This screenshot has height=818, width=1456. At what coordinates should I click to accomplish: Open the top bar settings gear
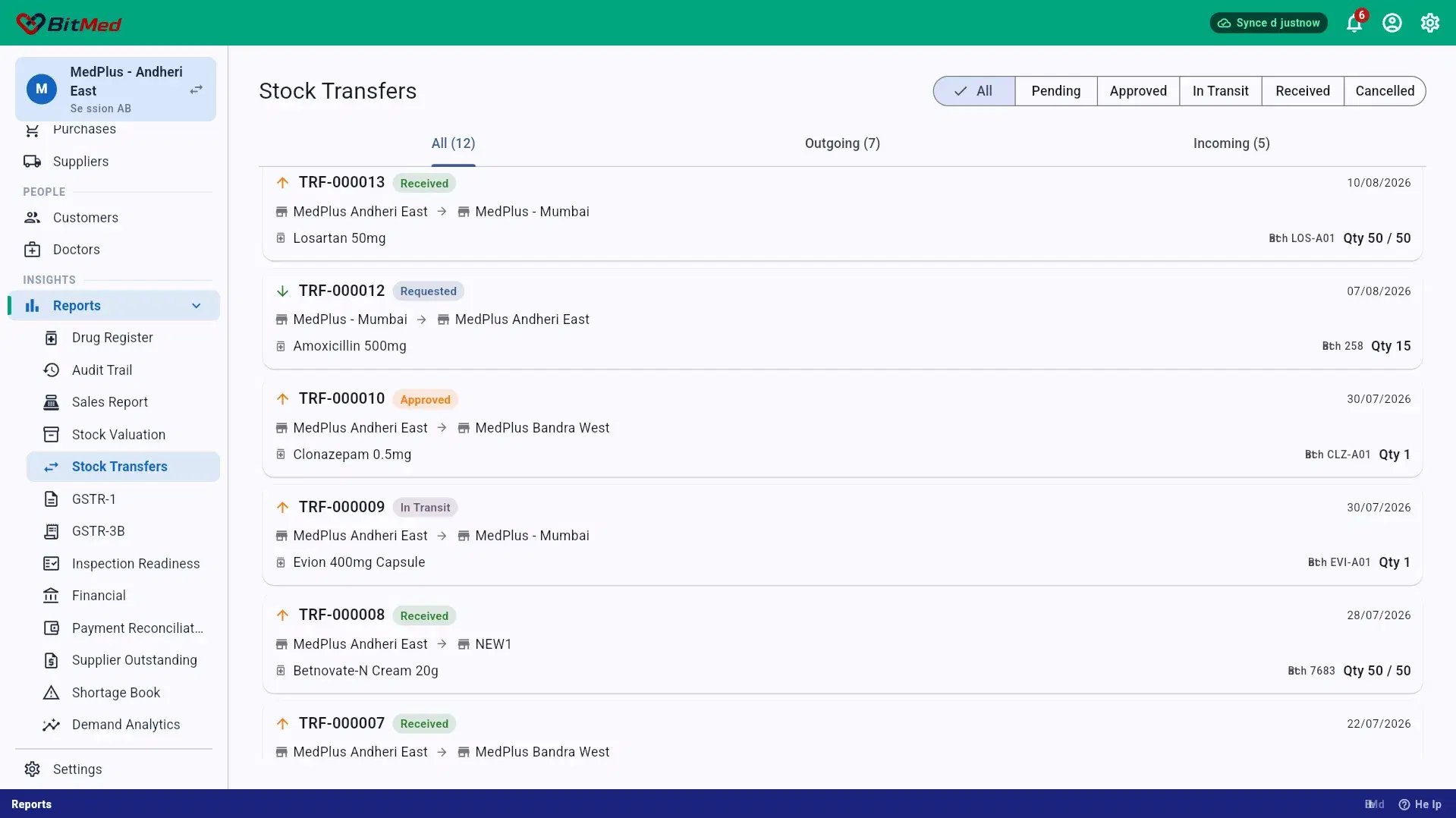tap(1430, 23)
